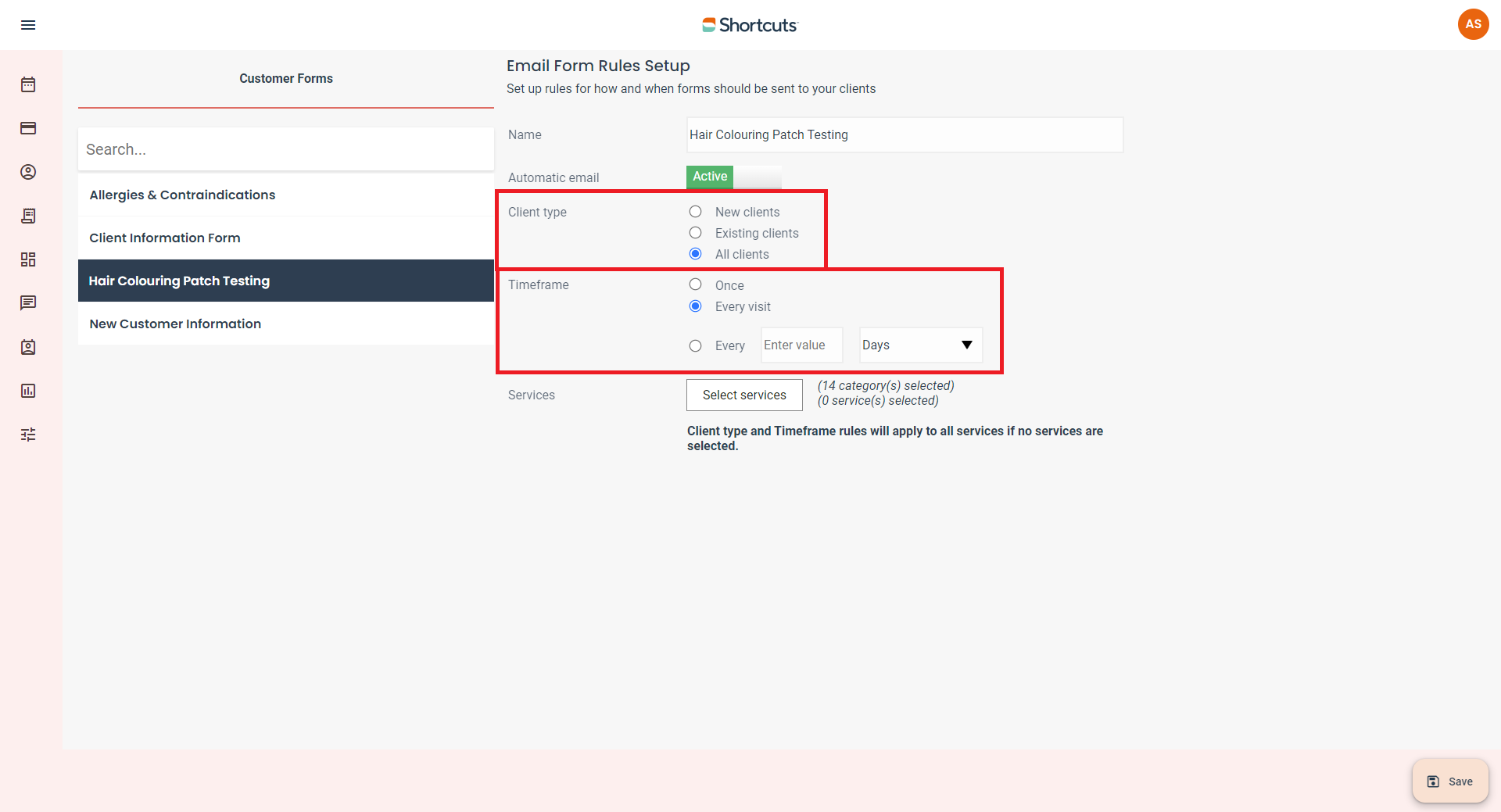
Task: Click the Search forms input field
Action: coord(285,149)
